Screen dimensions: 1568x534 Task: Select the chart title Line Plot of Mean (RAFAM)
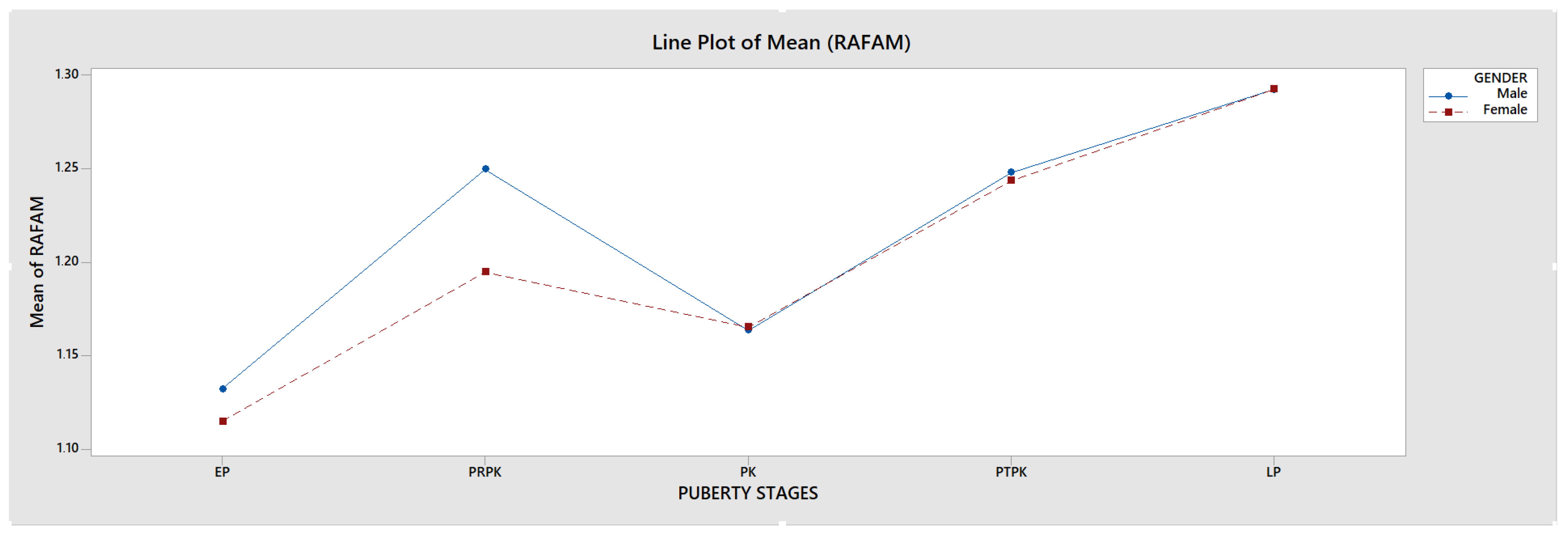pyautogui.click(x=781, y=43)
